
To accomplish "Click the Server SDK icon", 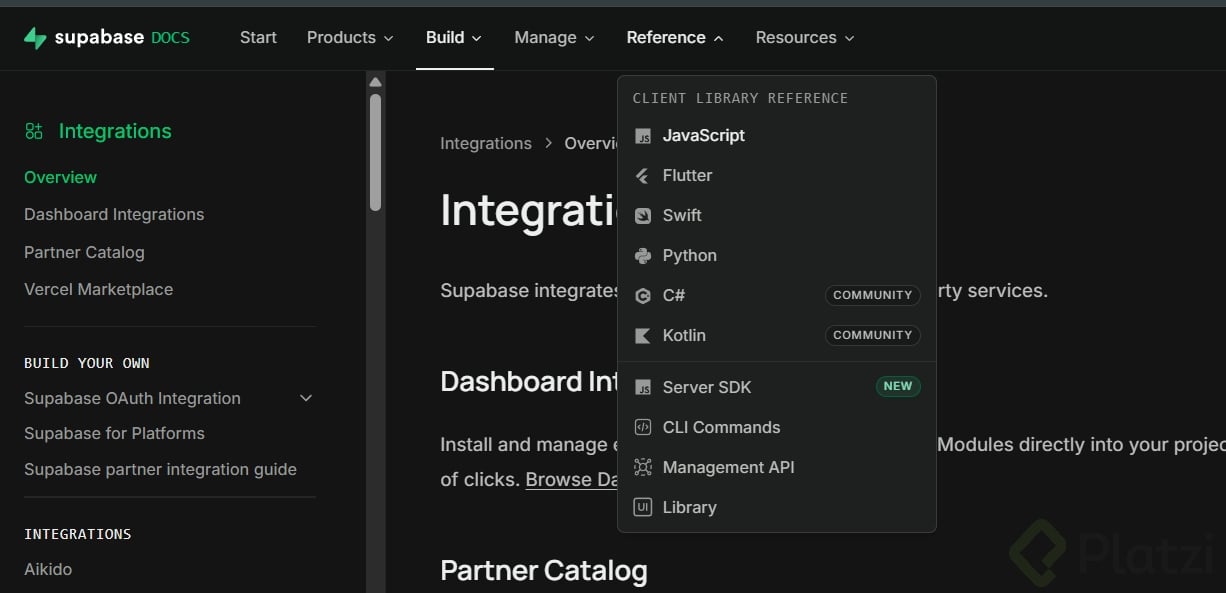I will [x=643, y=387].
